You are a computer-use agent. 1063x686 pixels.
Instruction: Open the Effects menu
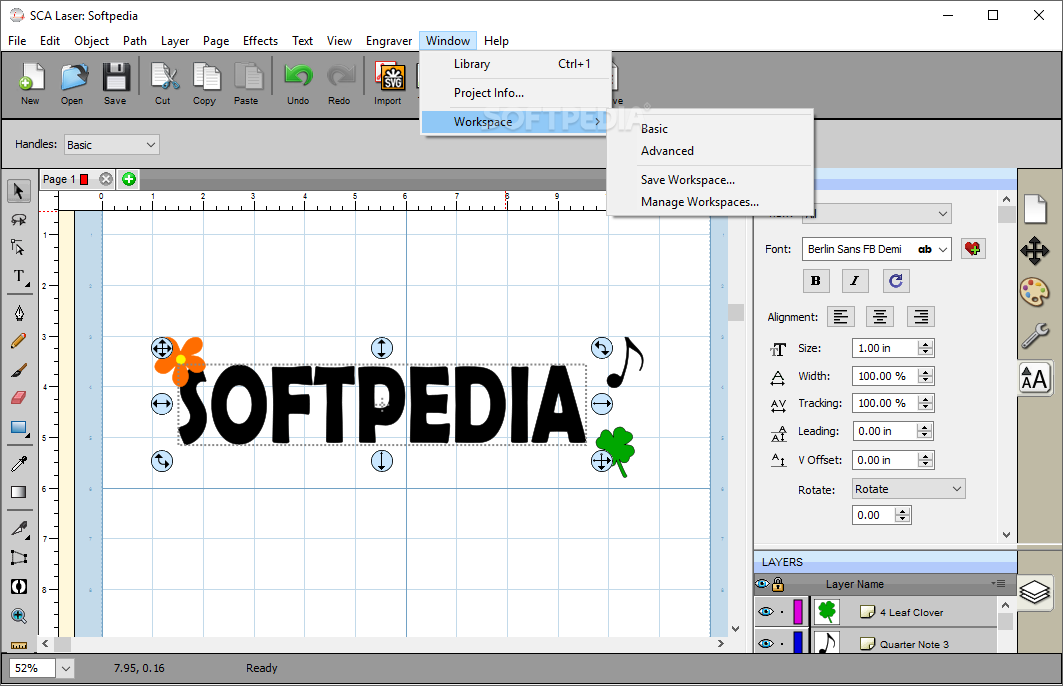[x=260, y=41]
